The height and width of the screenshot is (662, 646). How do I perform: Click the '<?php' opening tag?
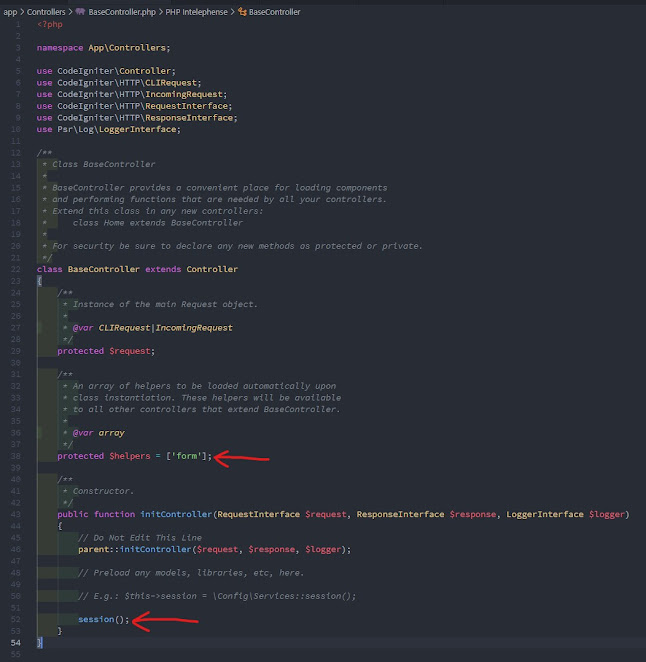(x=50, y=24)
